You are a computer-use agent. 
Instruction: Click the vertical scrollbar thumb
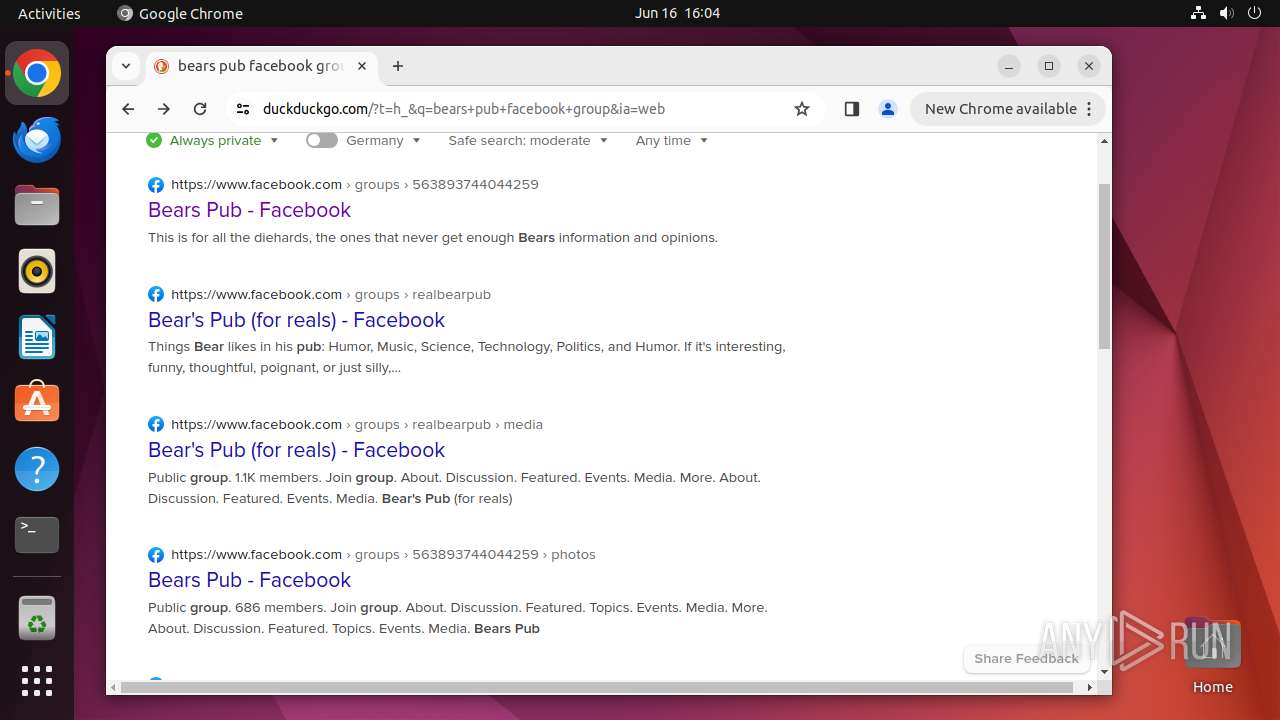click(x=1104, y=266)
